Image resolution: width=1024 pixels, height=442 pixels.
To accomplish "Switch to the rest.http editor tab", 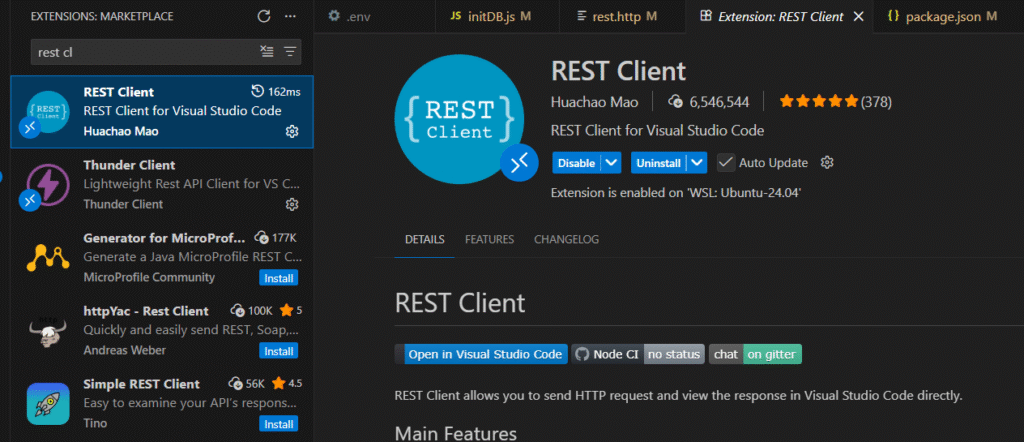I will coord(622,16).
